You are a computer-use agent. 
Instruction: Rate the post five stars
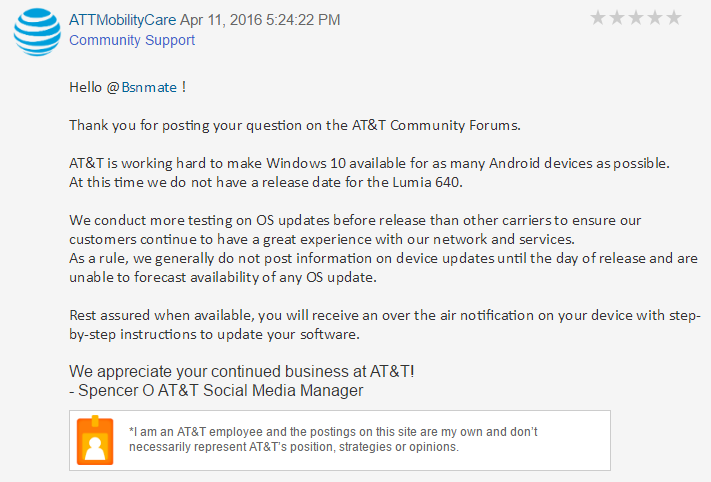[674, 18]
